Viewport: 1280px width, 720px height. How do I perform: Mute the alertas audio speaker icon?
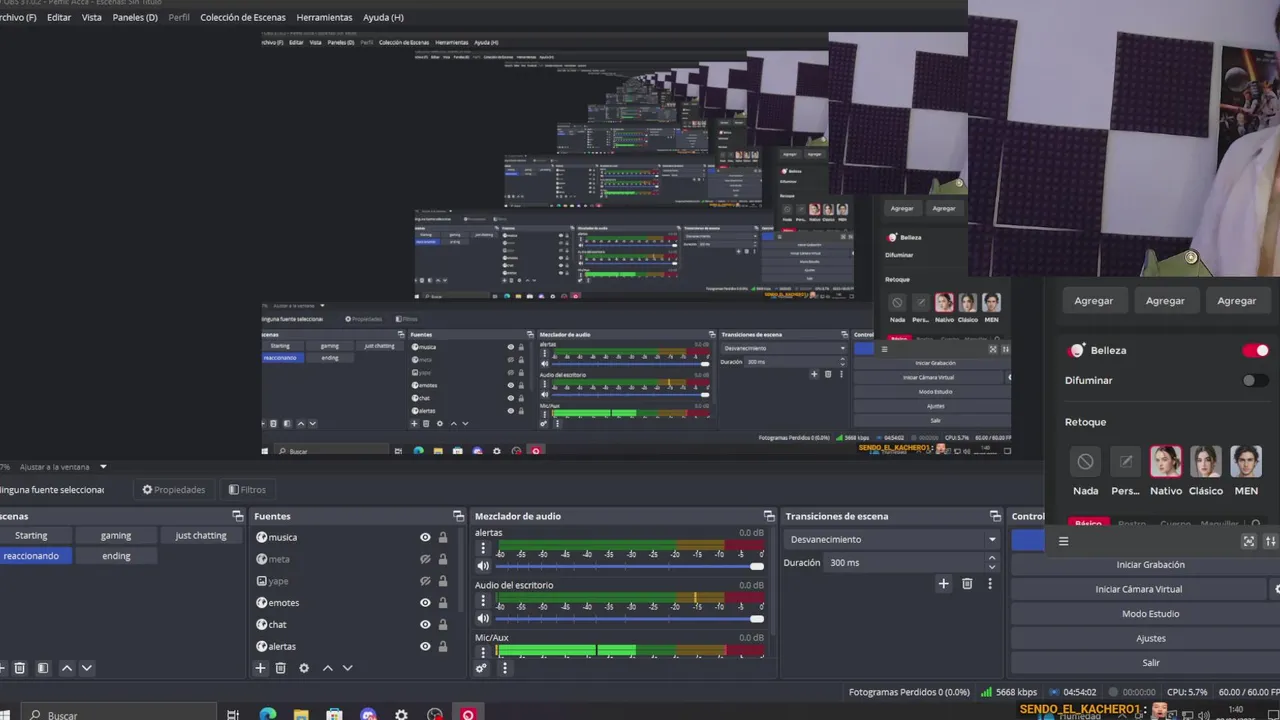(483, 566)
